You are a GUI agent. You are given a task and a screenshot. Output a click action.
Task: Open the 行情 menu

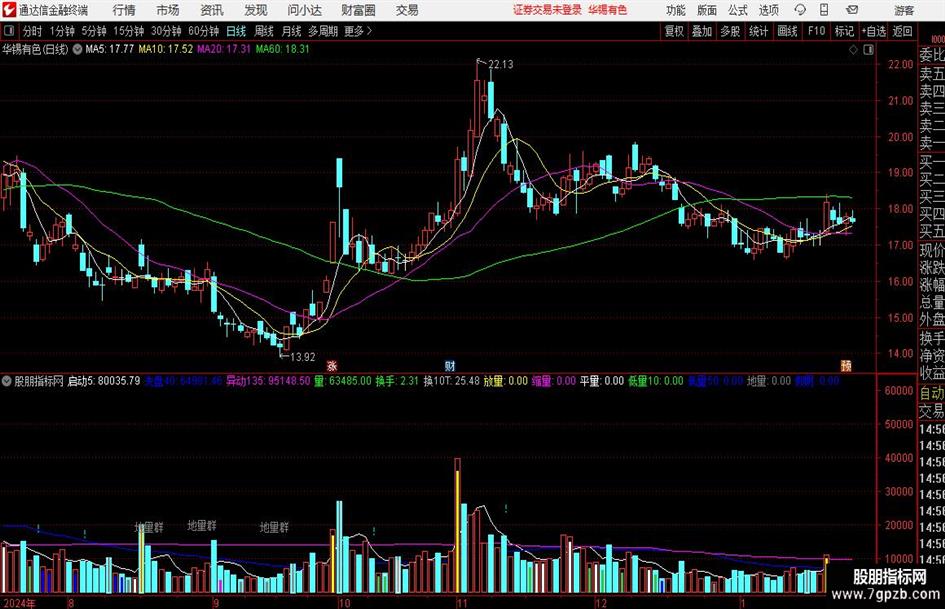coord(124,10)
